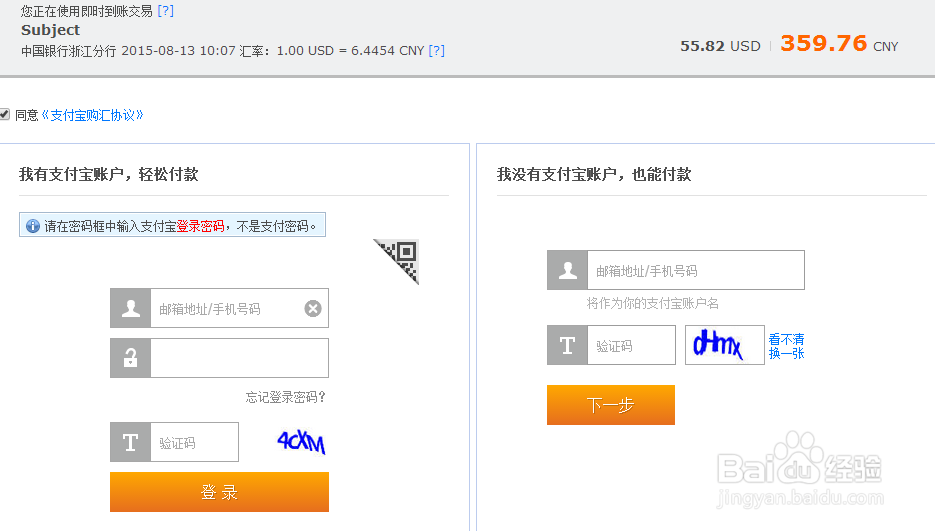Click the orange 登录 button

coord(219,492)
